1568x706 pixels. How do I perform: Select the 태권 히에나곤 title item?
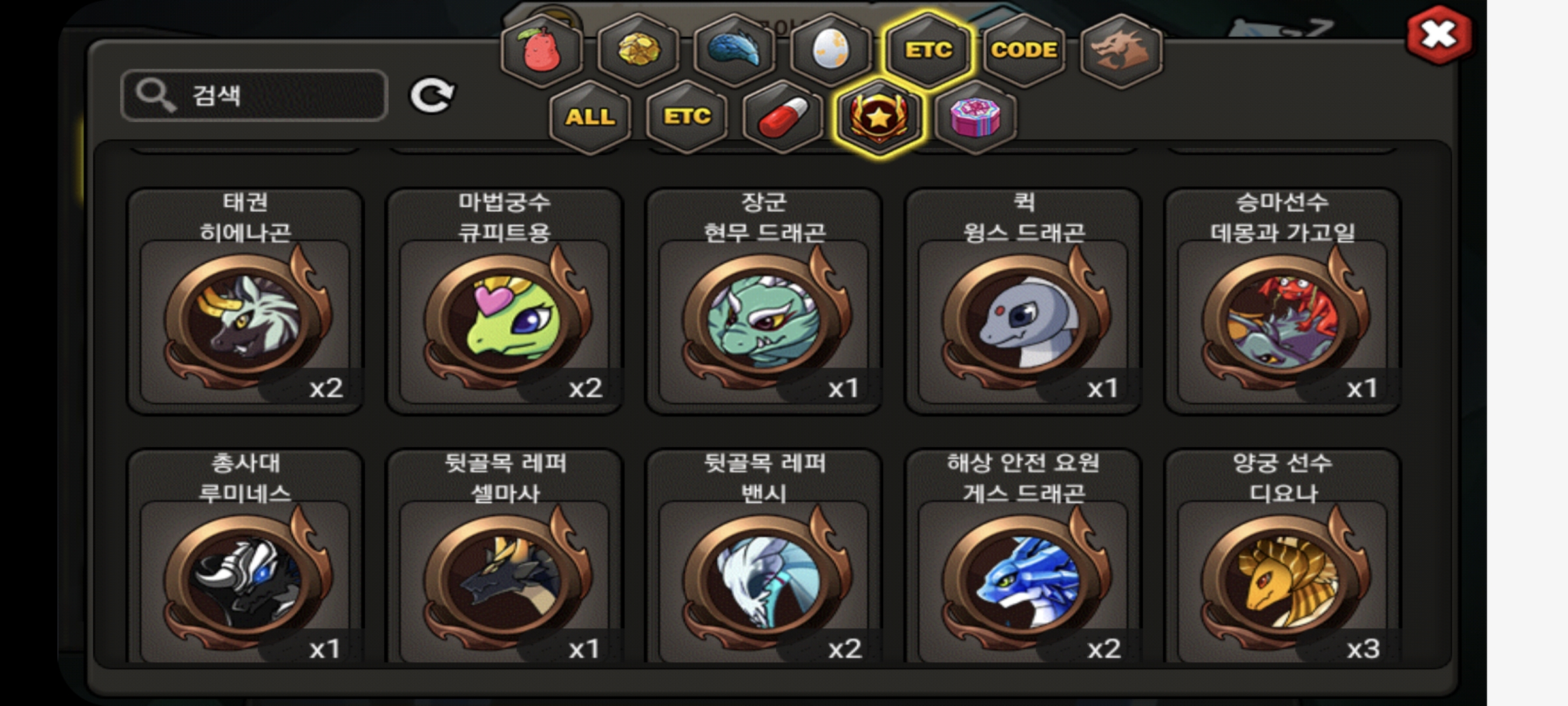click(245, 301)
